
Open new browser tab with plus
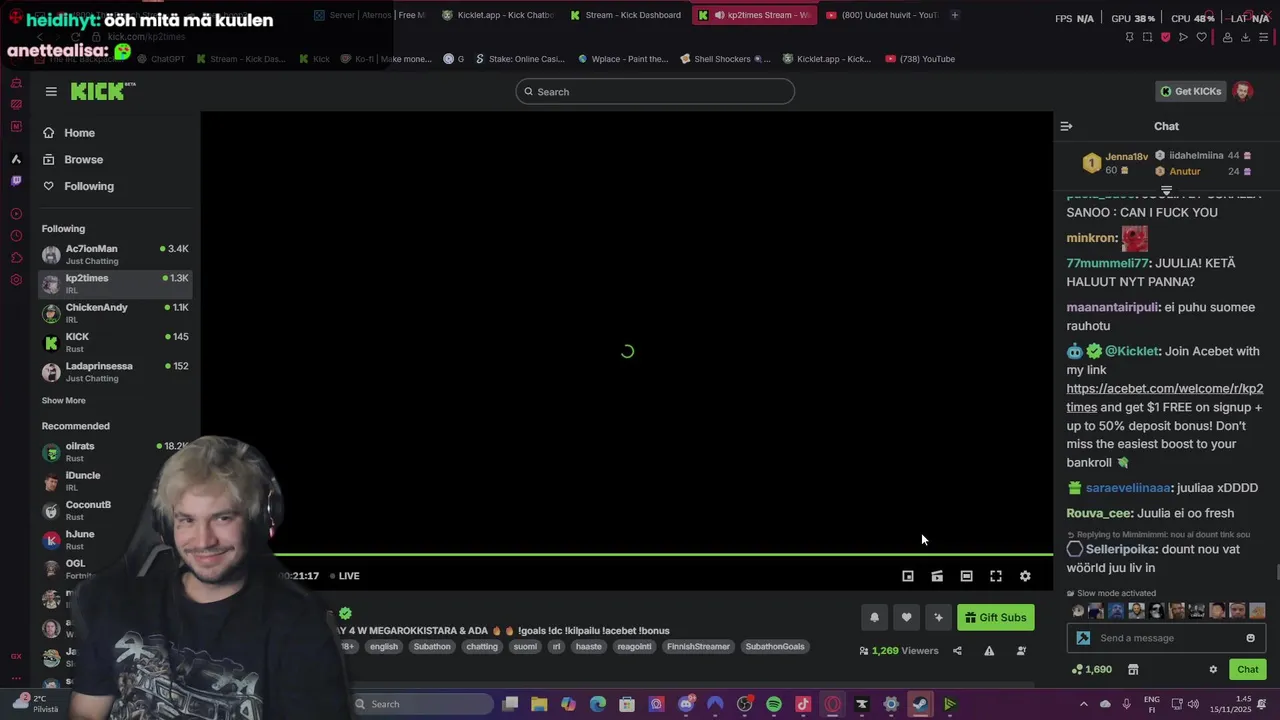pos(955,15)
